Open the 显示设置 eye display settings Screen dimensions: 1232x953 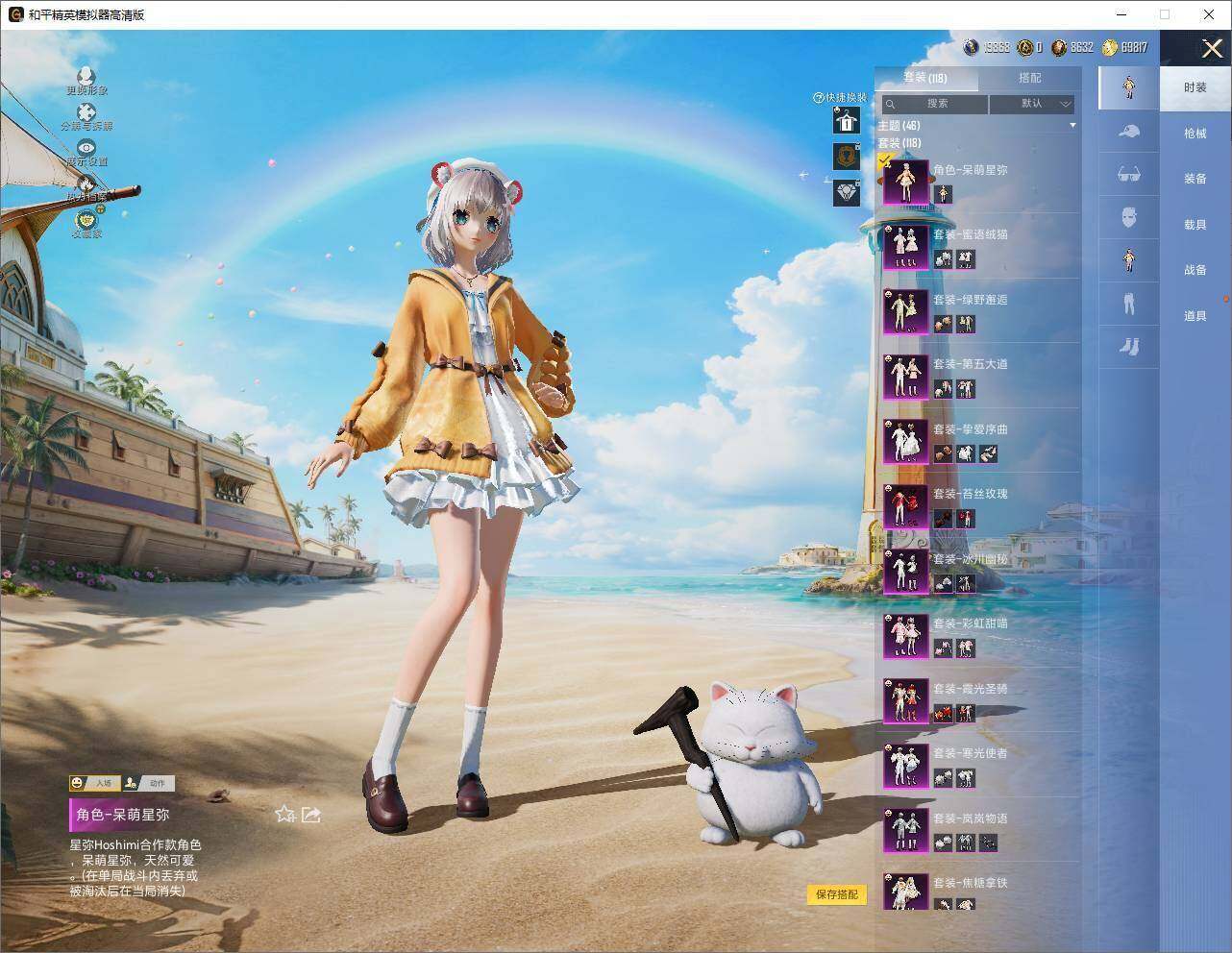(86, 148)
